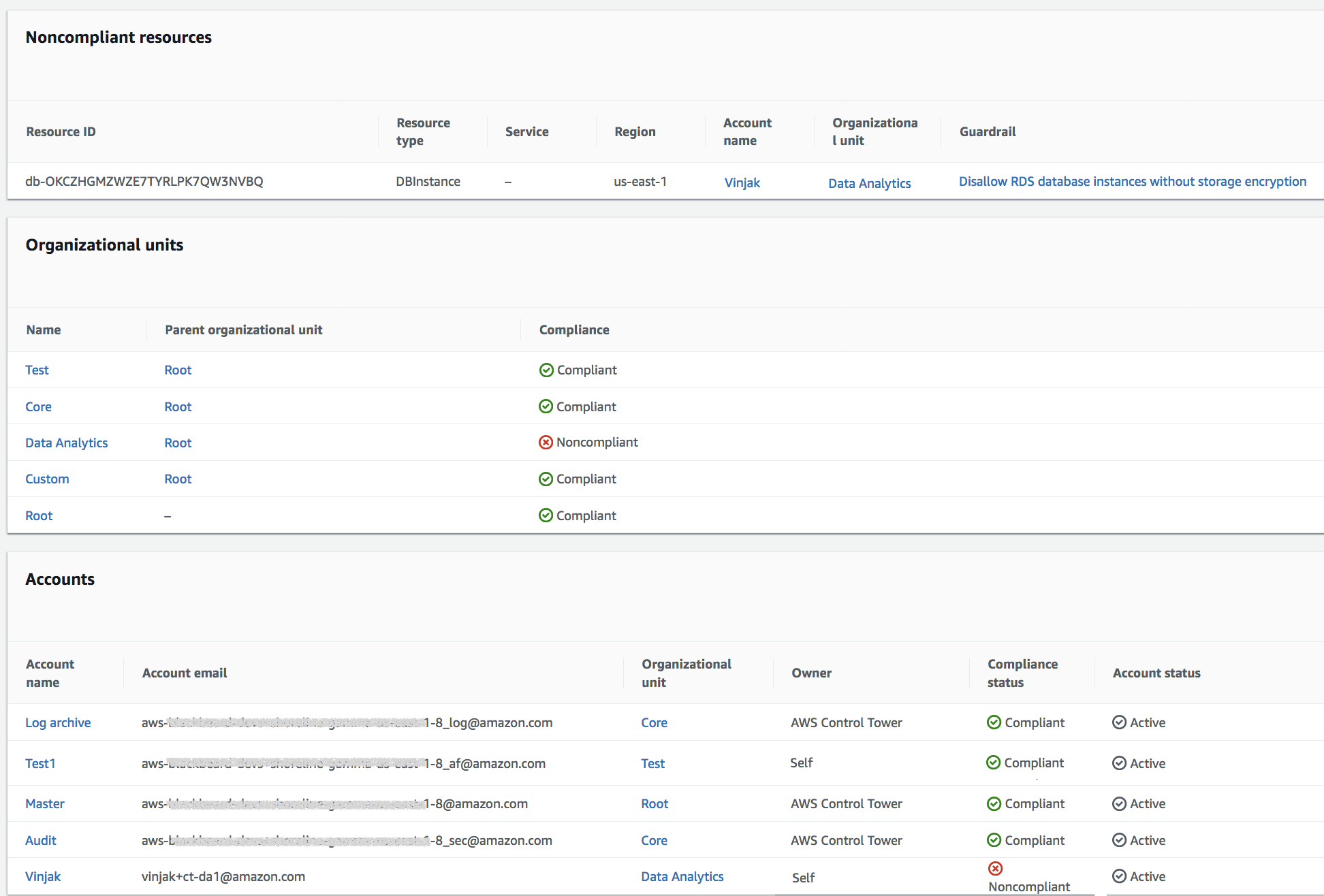
Task: Open the Vinjak account in Noncompliant resources
Action: click(x=742, y=182)
